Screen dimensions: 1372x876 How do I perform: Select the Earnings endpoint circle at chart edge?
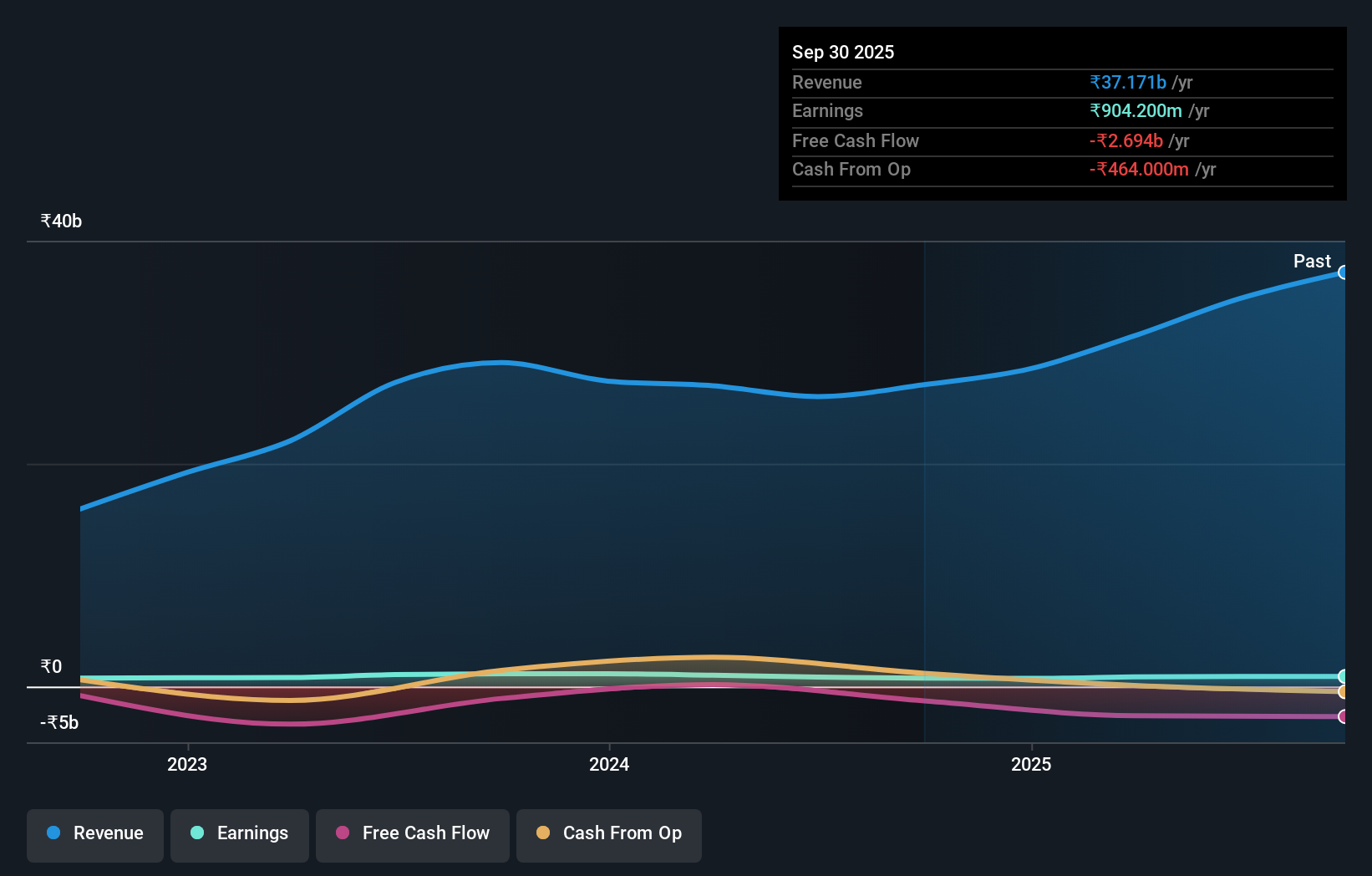(x=1344, y=677)
